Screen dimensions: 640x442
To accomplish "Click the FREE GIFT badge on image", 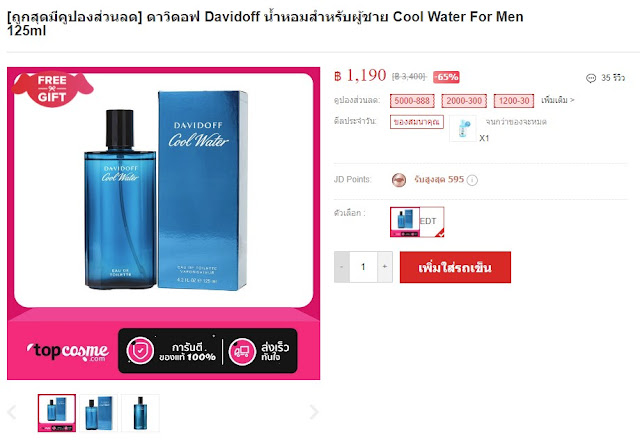I will [52, 89].
